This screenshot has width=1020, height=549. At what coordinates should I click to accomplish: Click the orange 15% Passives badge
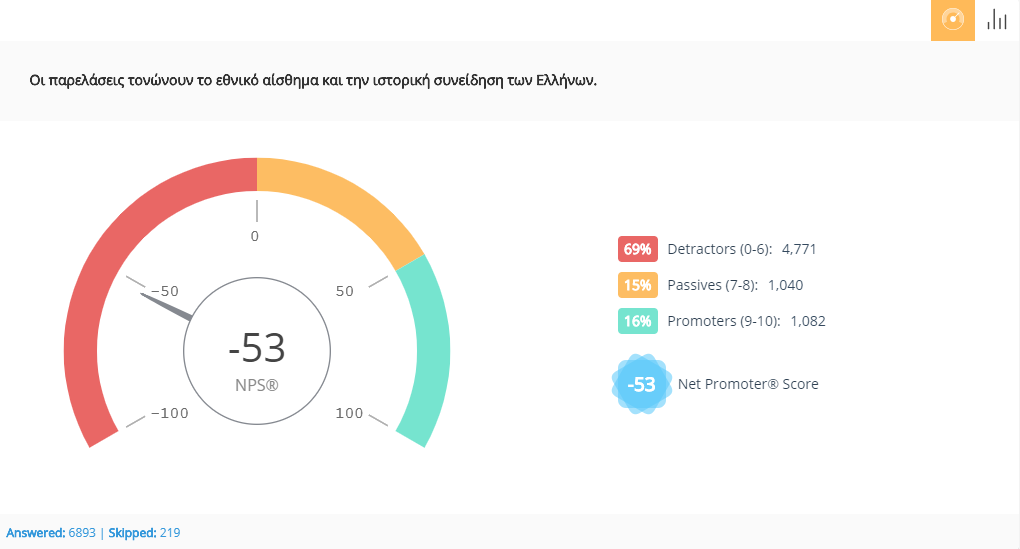[x=637, y=285]
